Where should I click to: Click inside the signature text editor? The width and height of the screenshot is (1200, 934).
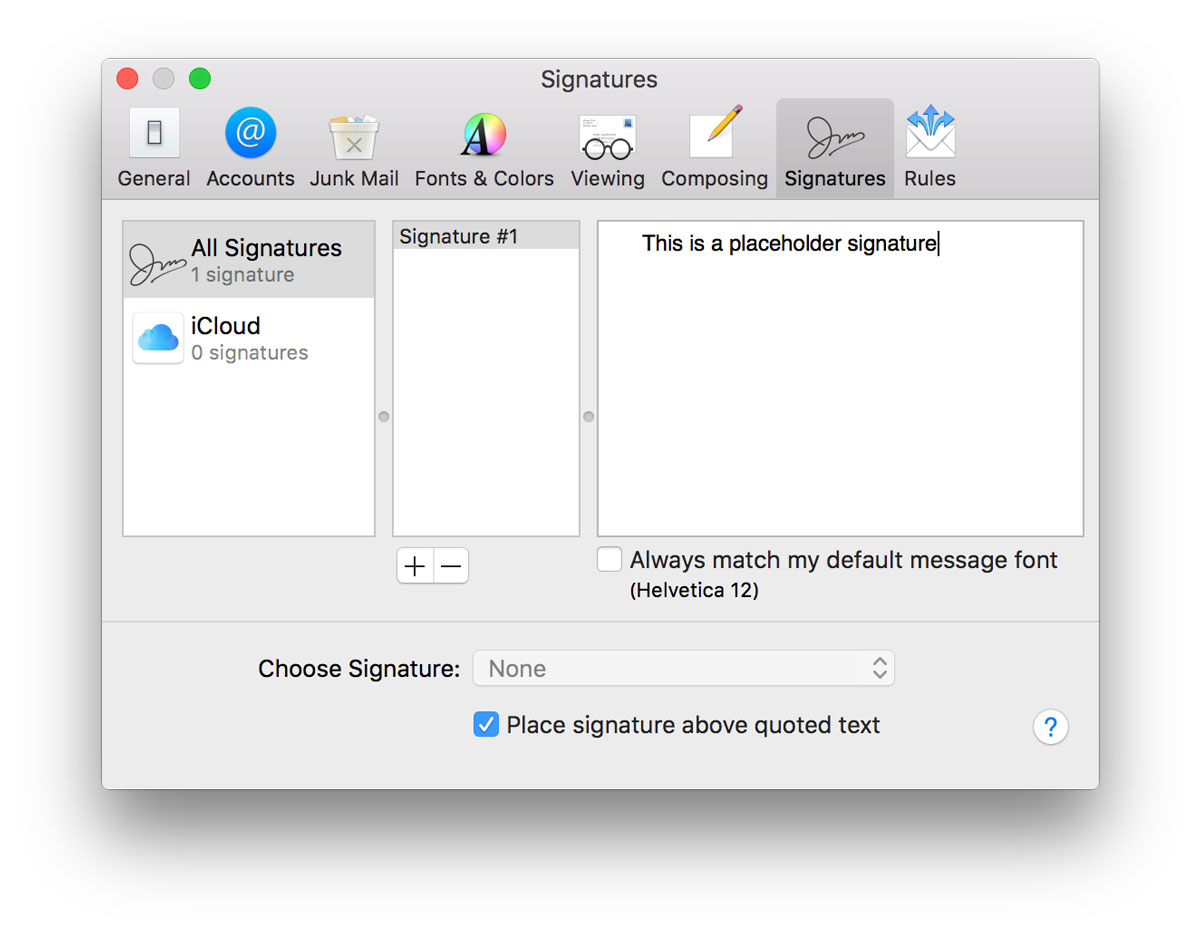click(840, 390)
